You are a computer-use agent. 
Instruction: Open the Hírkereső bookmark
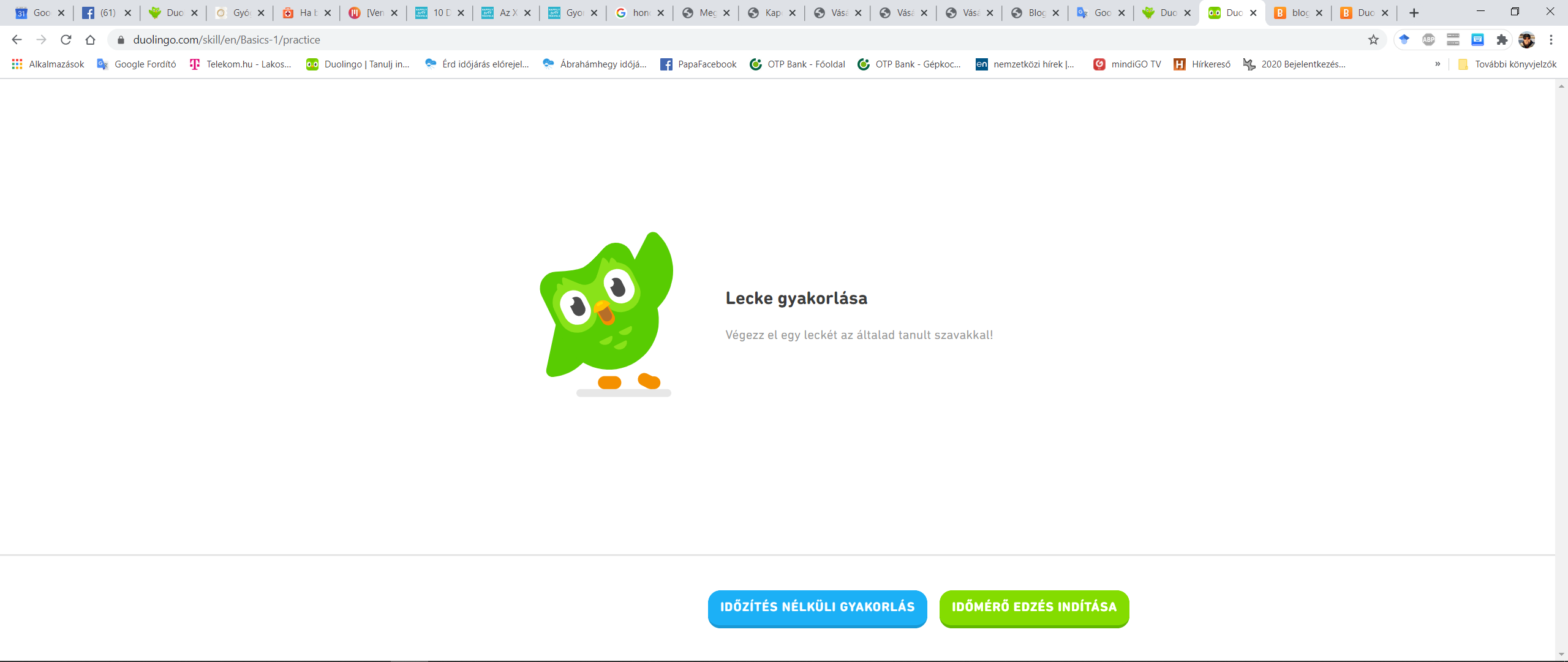click(x=1202, y=64)
